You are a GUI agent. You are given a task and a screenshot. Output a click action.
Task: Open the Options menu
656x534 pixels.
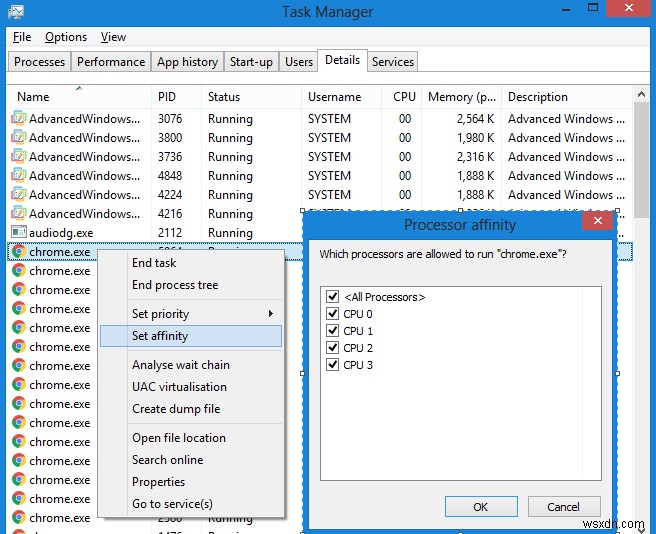[x=66, y=37]
